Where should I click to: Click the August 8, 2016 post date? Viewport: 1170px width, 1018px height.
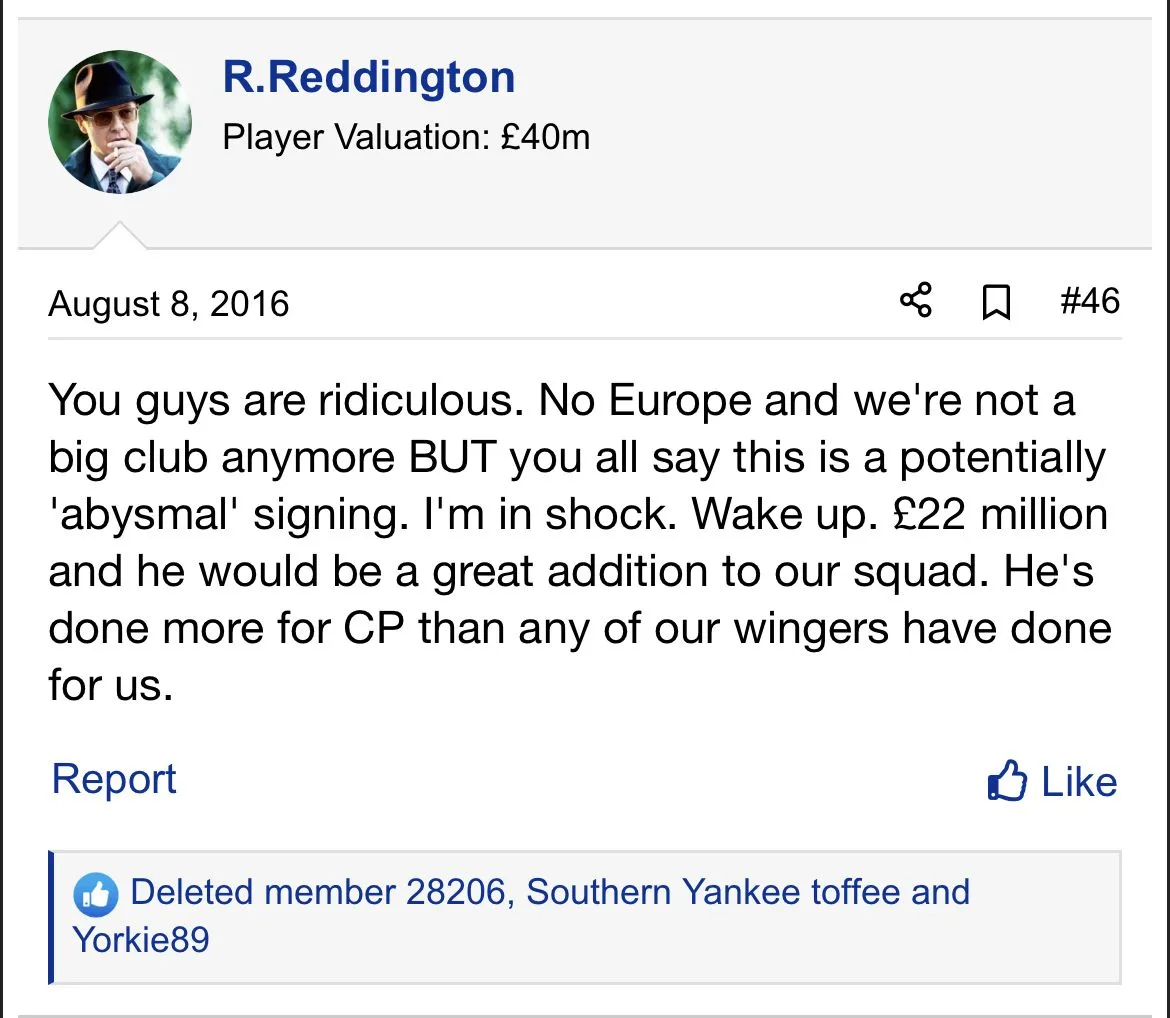(x=168, y=303)
